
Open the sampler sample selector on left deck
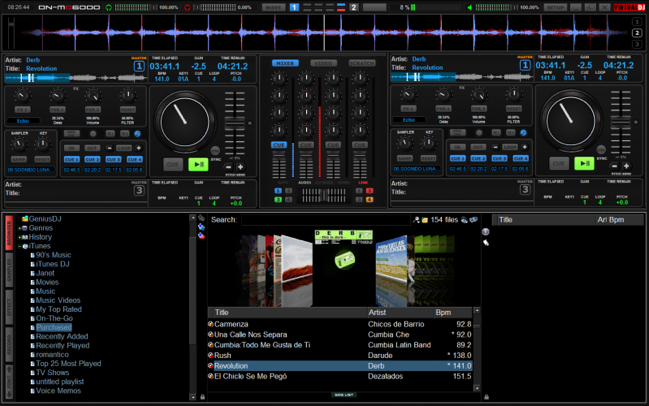[x=30, y=170]
